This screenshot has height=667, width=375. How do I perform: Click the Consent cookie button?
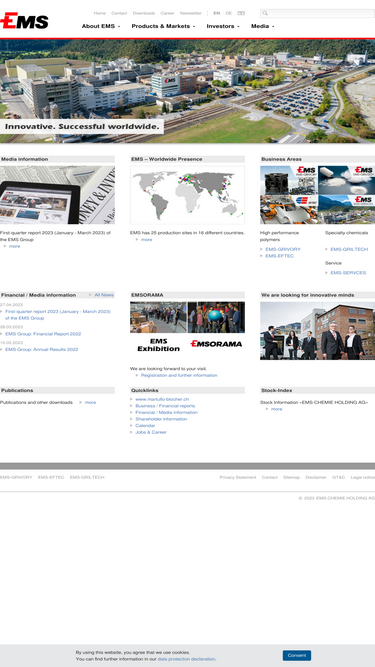click(x=297, y=655)
